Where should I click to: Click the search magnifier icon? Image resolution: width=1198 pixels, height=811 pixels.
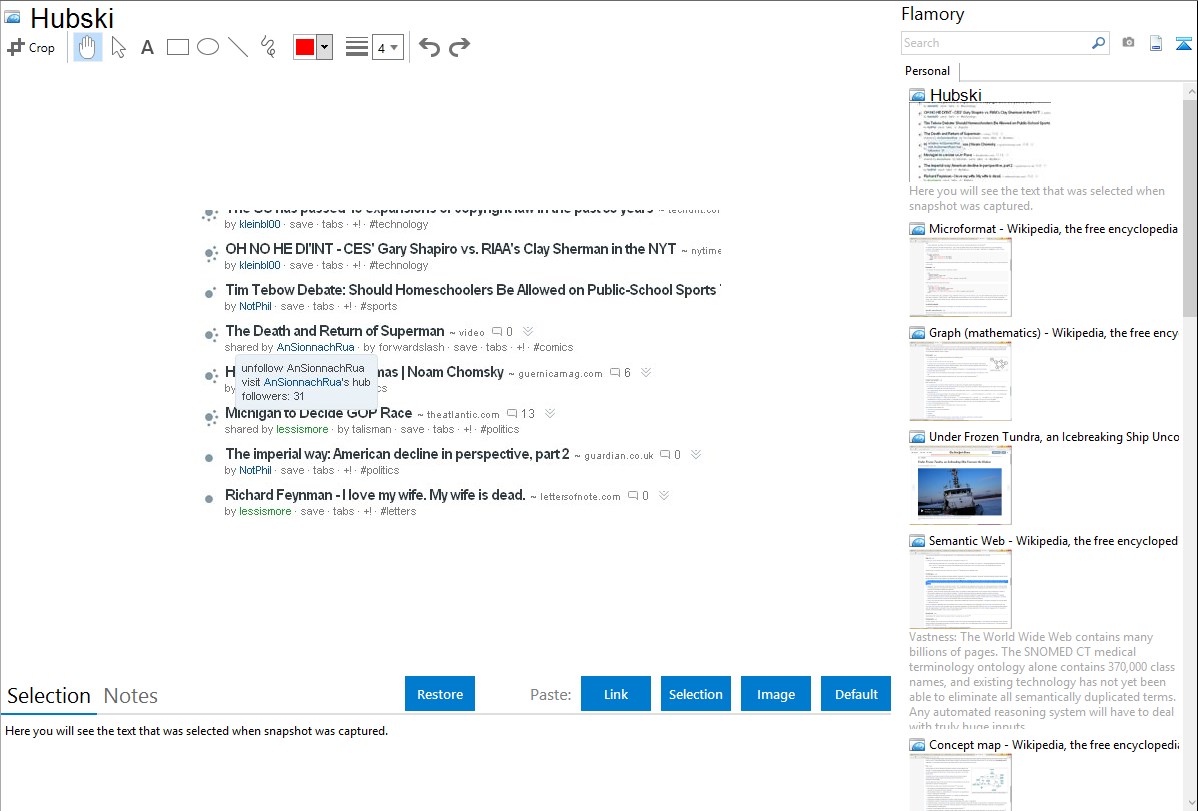coord(1098,43)
